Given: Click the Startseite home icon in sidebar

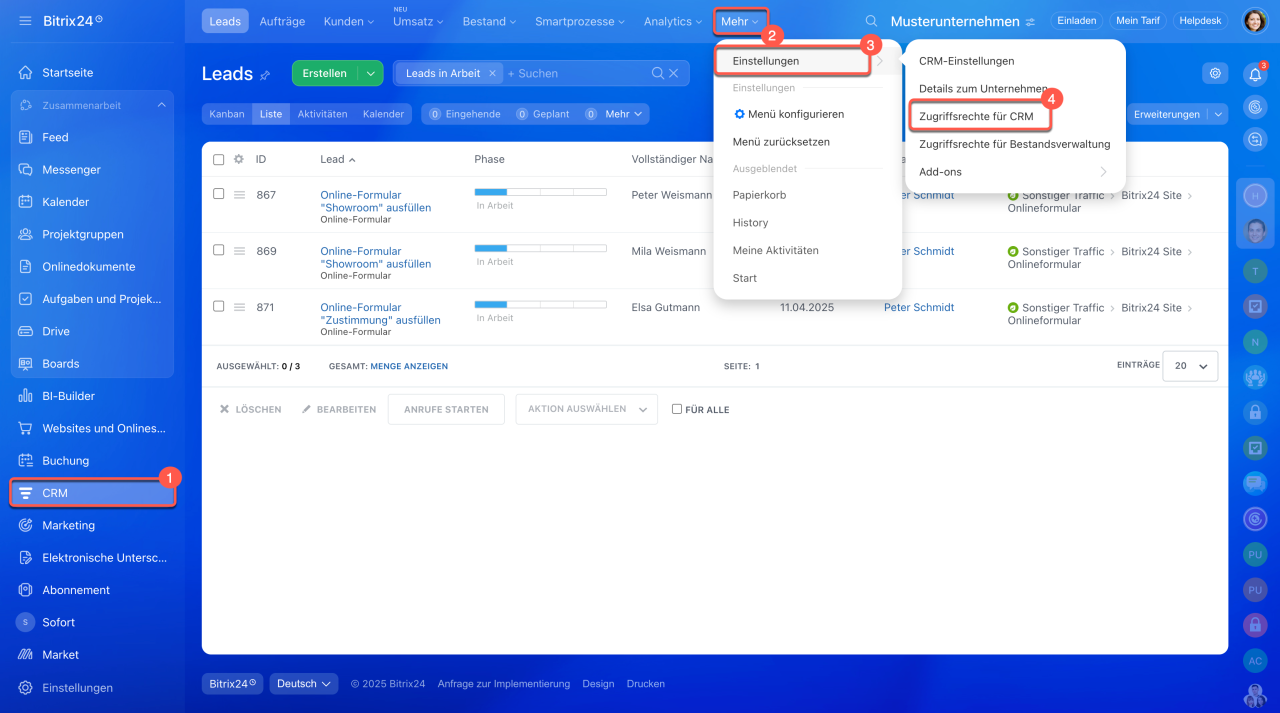Looking at the screenshot, I should point(25,73).
